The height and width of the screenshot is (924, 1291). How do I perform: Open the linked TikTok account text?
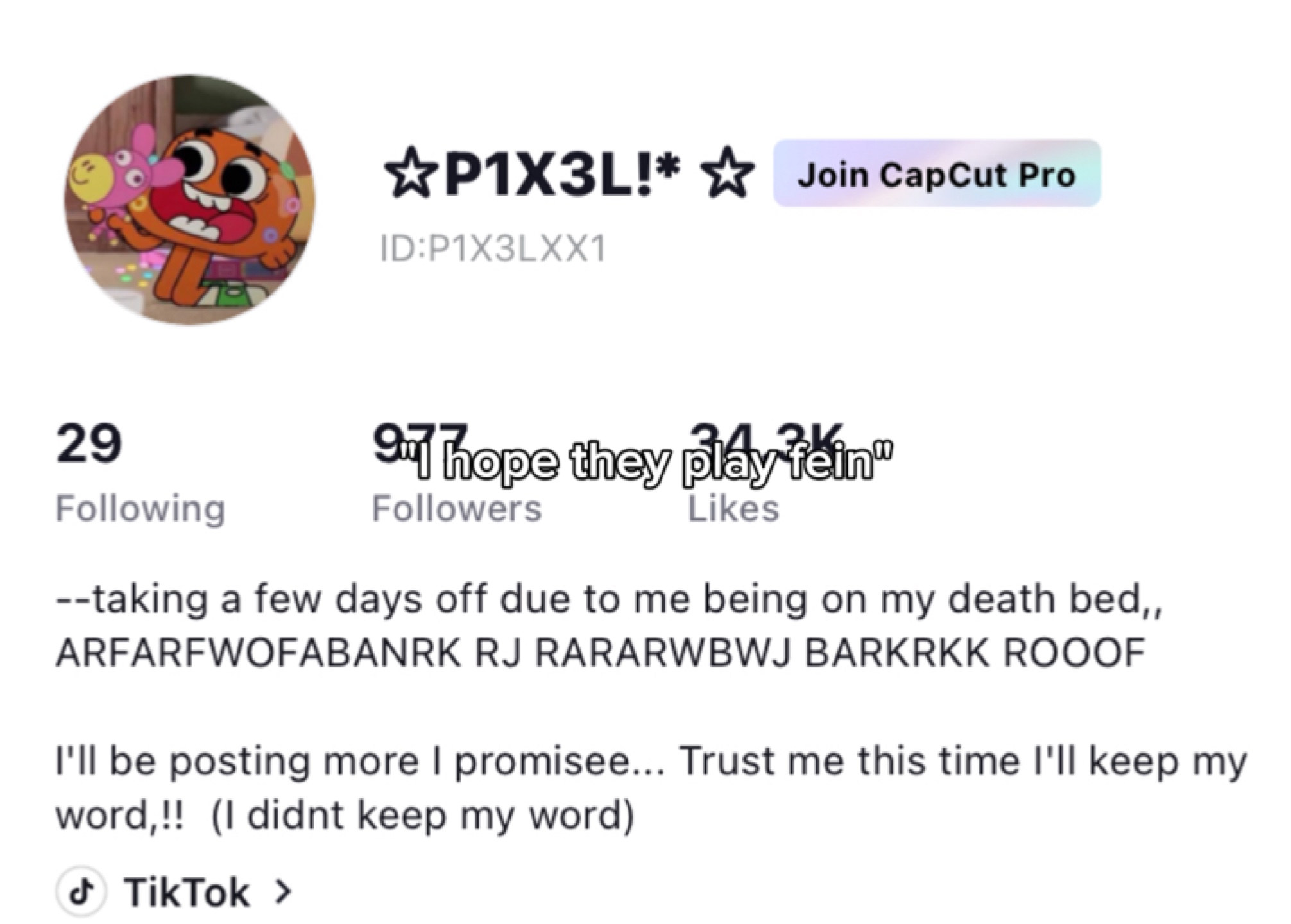pos(187,893)
